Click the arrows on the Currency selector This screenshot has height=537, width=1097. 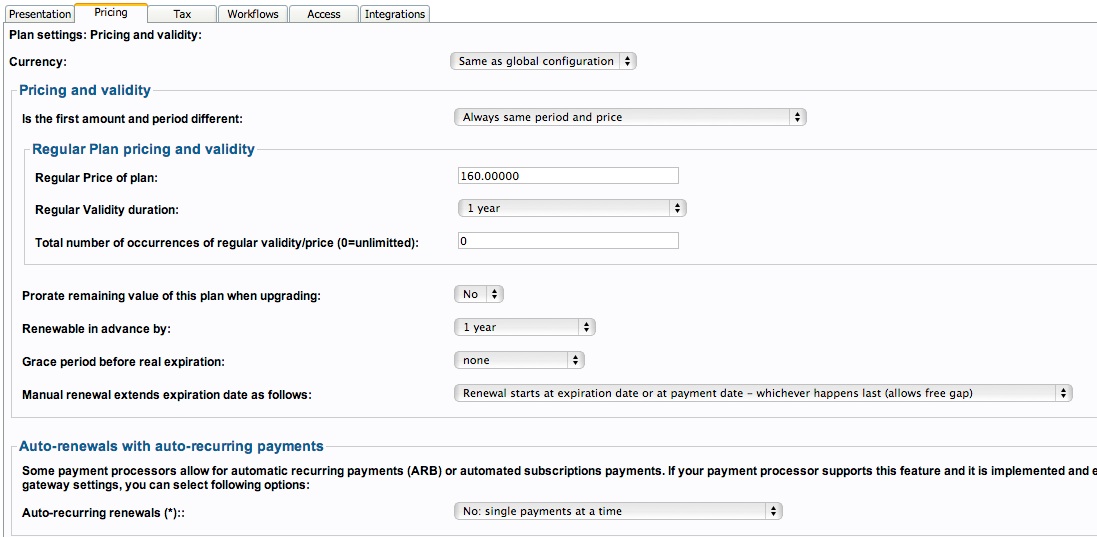tap(627, 62)
